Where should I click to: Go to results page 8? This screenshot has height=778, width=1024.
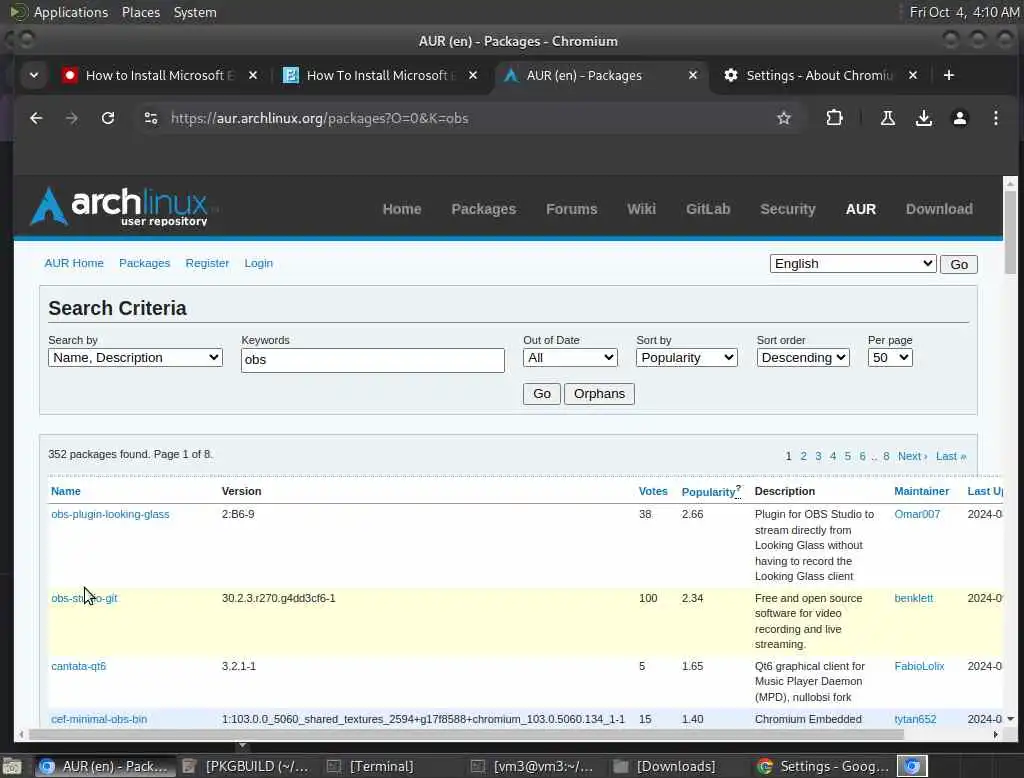886,456
